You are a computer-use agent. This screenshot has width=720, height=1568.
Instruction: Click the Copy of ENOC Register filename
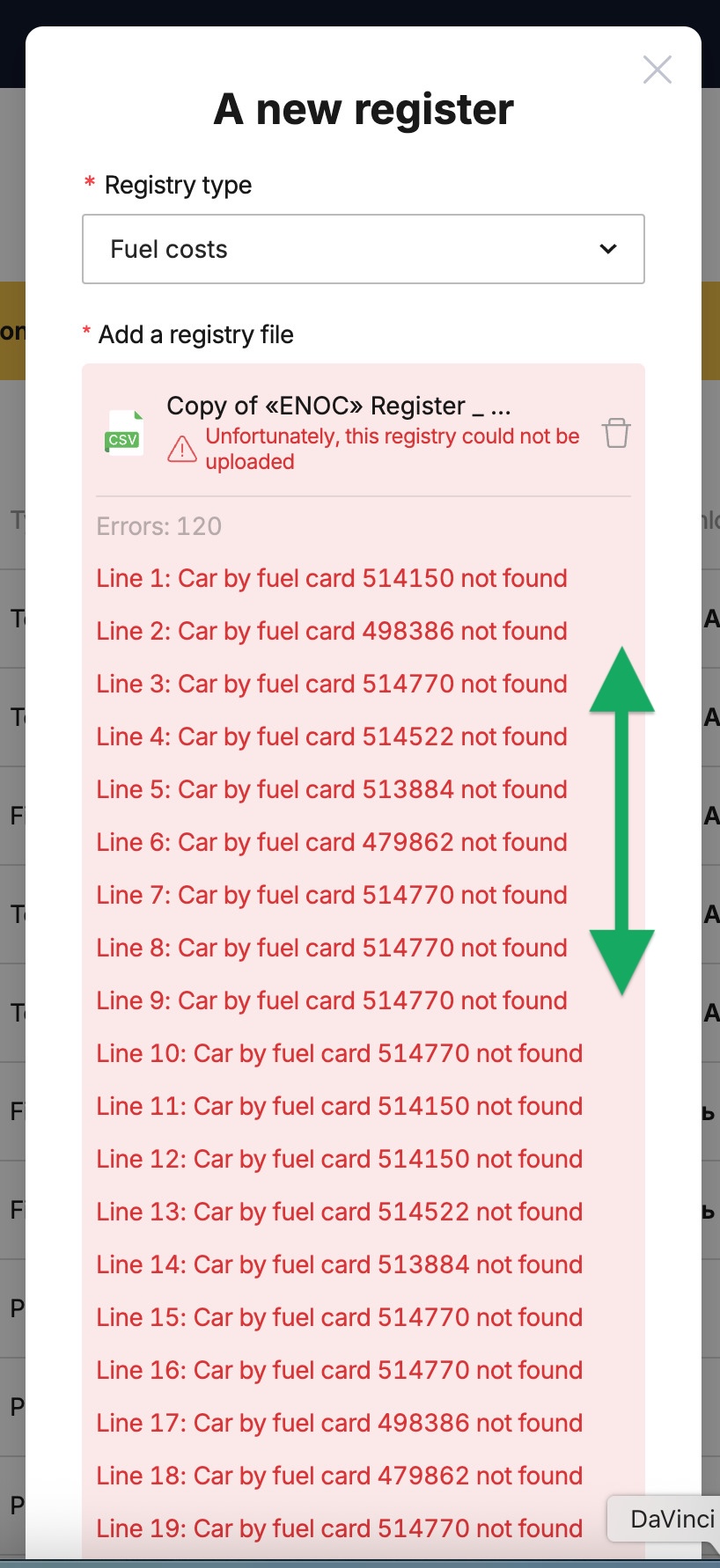click(x=339, y=406)
